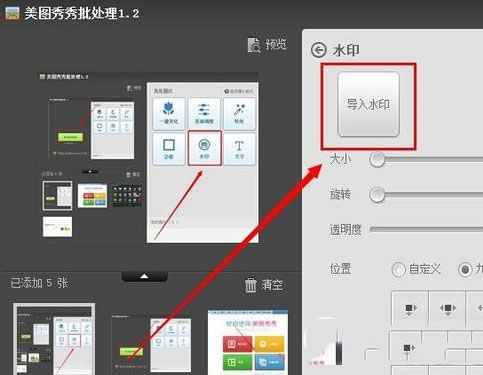The height and width of the screenshot is (375, 483).
Task: Click the top-center position grid button
Action: (448, 308)
